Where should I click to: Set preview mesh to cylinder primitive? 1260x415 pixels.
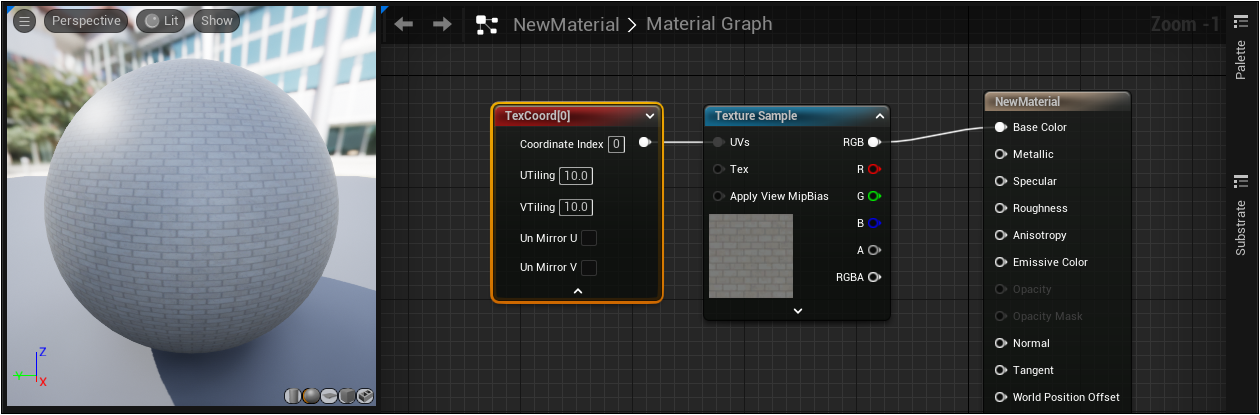tap(292, 396)
